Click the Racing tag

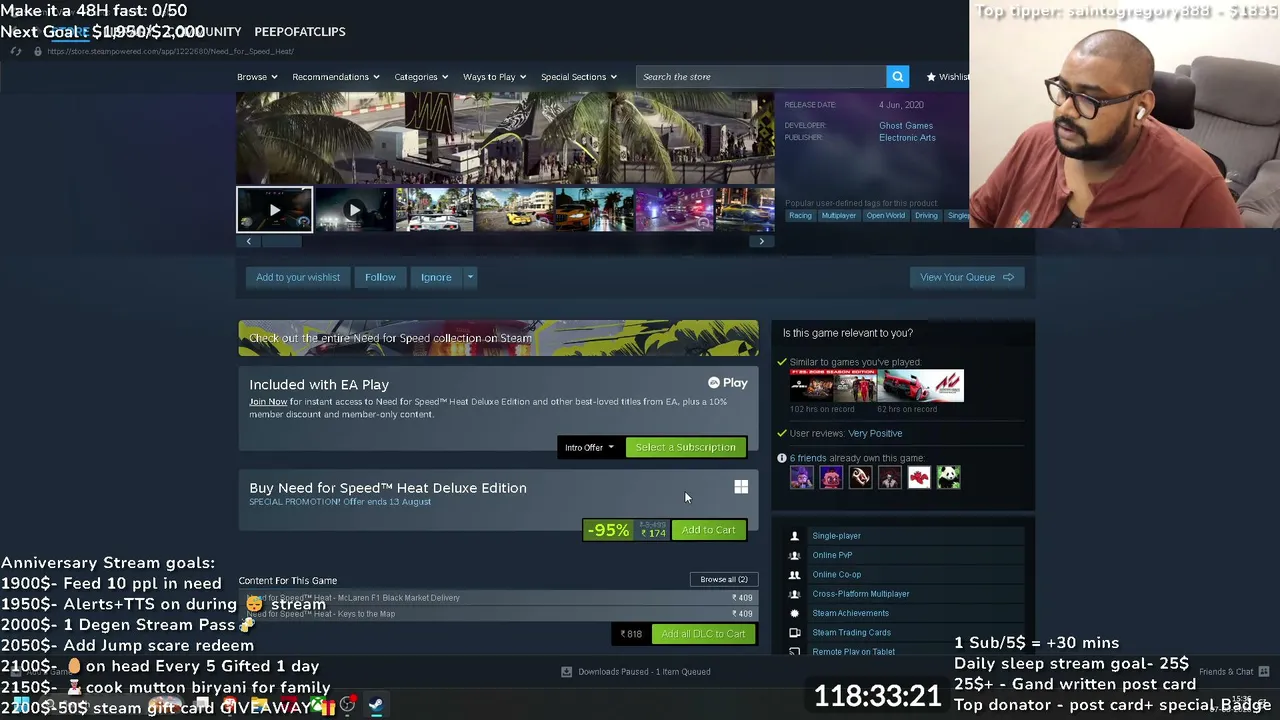pos(800,216)
